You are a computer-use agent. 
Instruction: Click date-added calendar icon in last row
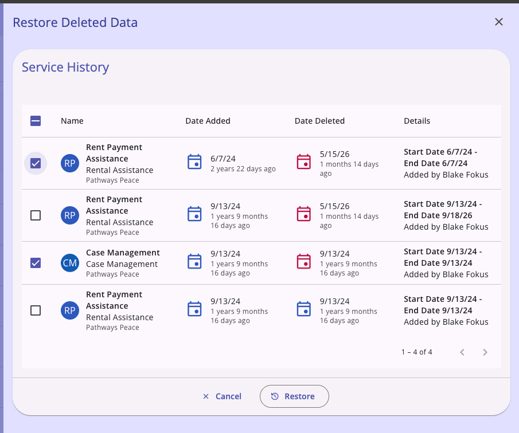[194, 309]
